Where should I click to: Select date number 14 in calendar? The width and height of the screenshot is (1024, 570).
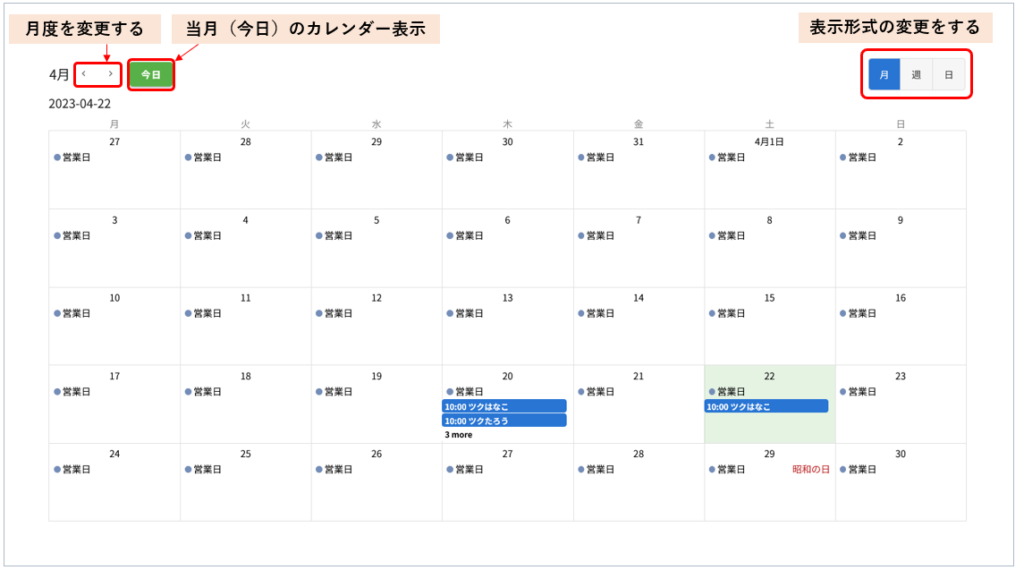coord(638,298)
